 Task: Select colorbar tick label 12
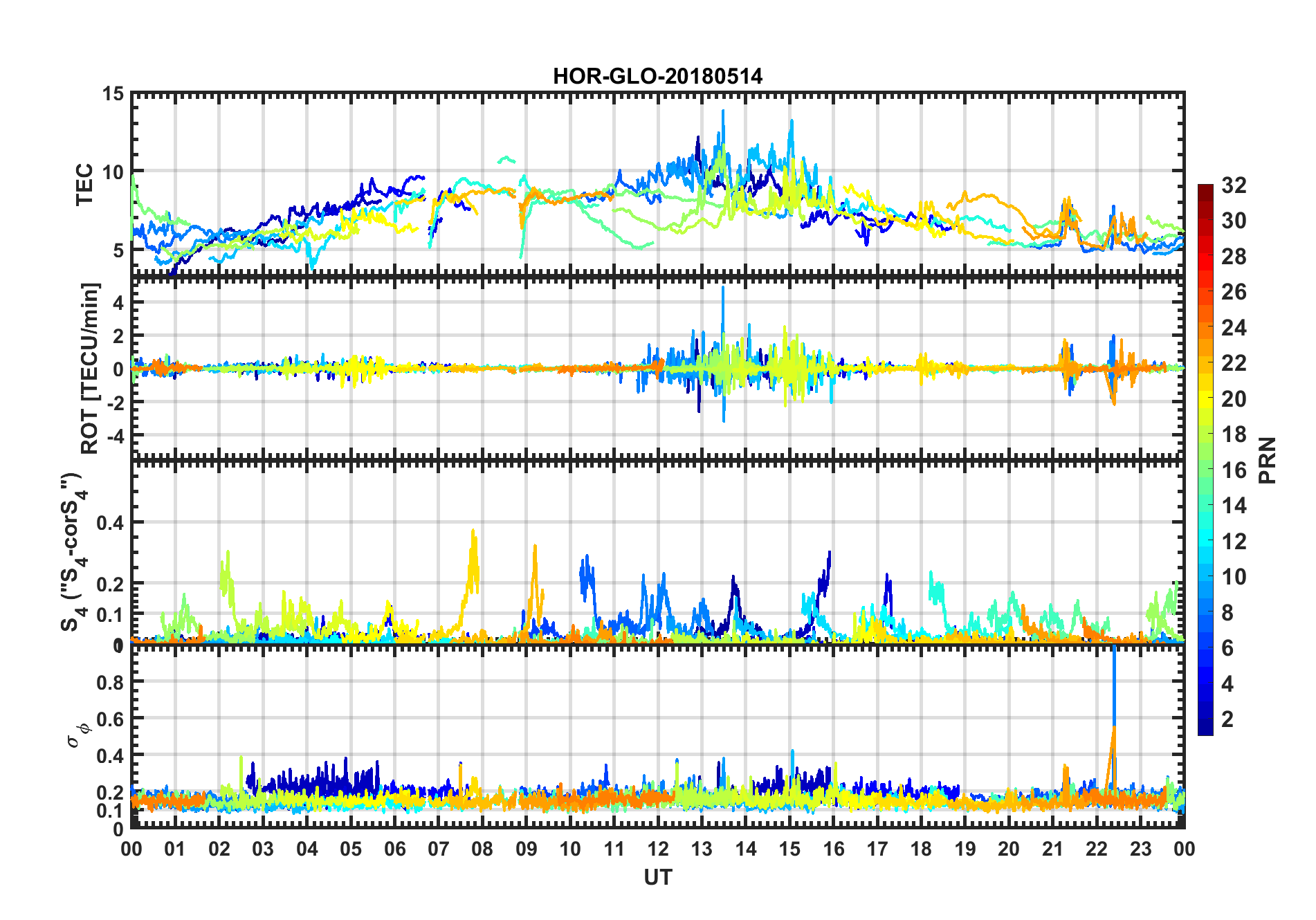point(1234,542)
